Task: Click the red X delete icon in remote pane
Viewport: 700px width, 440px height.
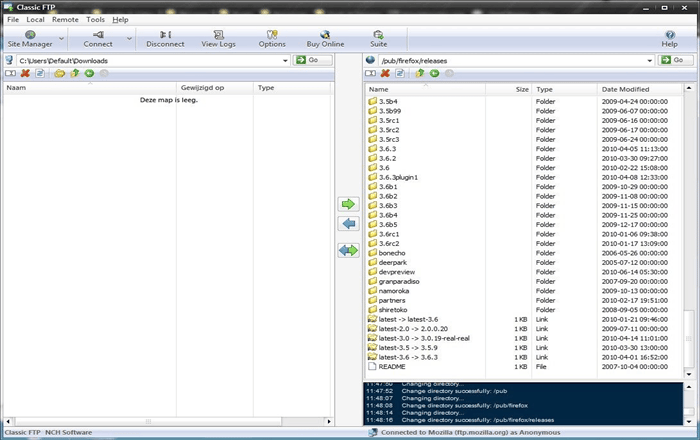Action: tap(385, 73)
